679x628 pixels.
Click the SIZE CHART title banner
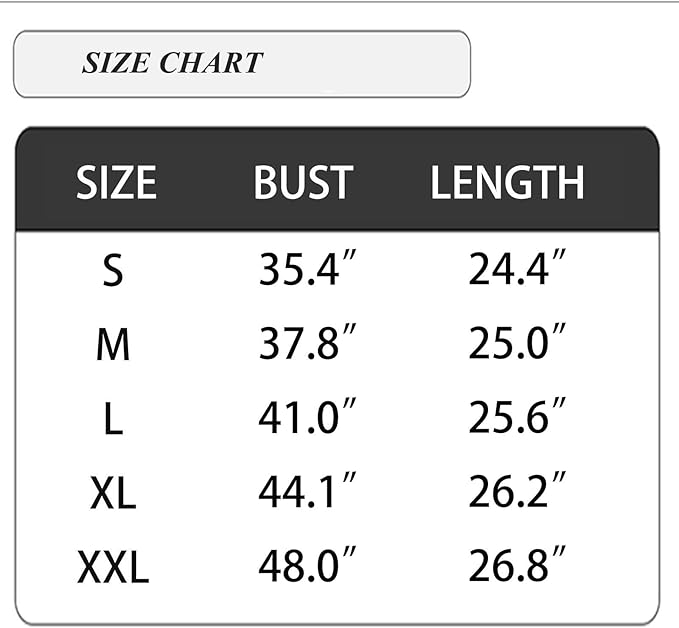[241, 64]
